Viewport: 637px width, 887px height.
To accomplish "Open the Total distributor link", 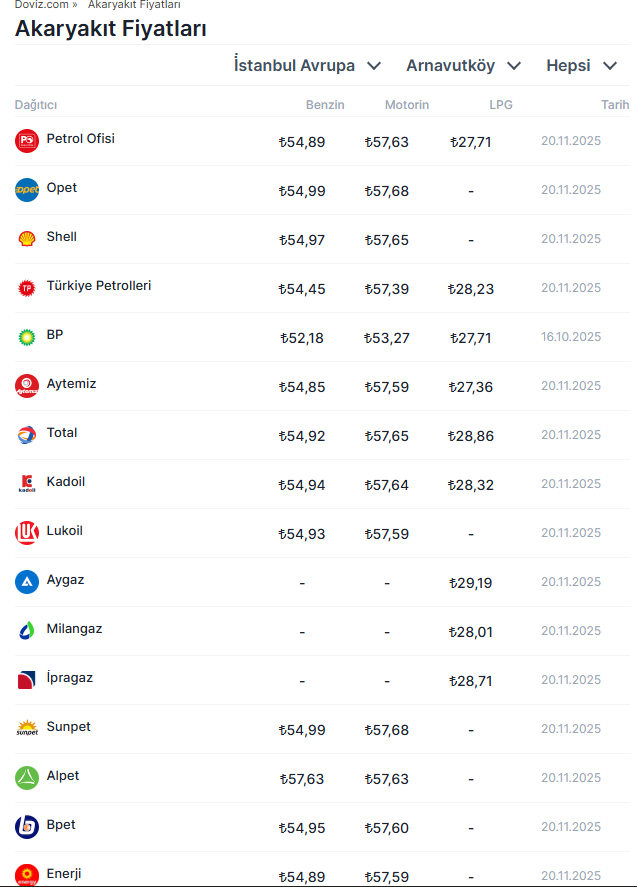I will [62, 433].
